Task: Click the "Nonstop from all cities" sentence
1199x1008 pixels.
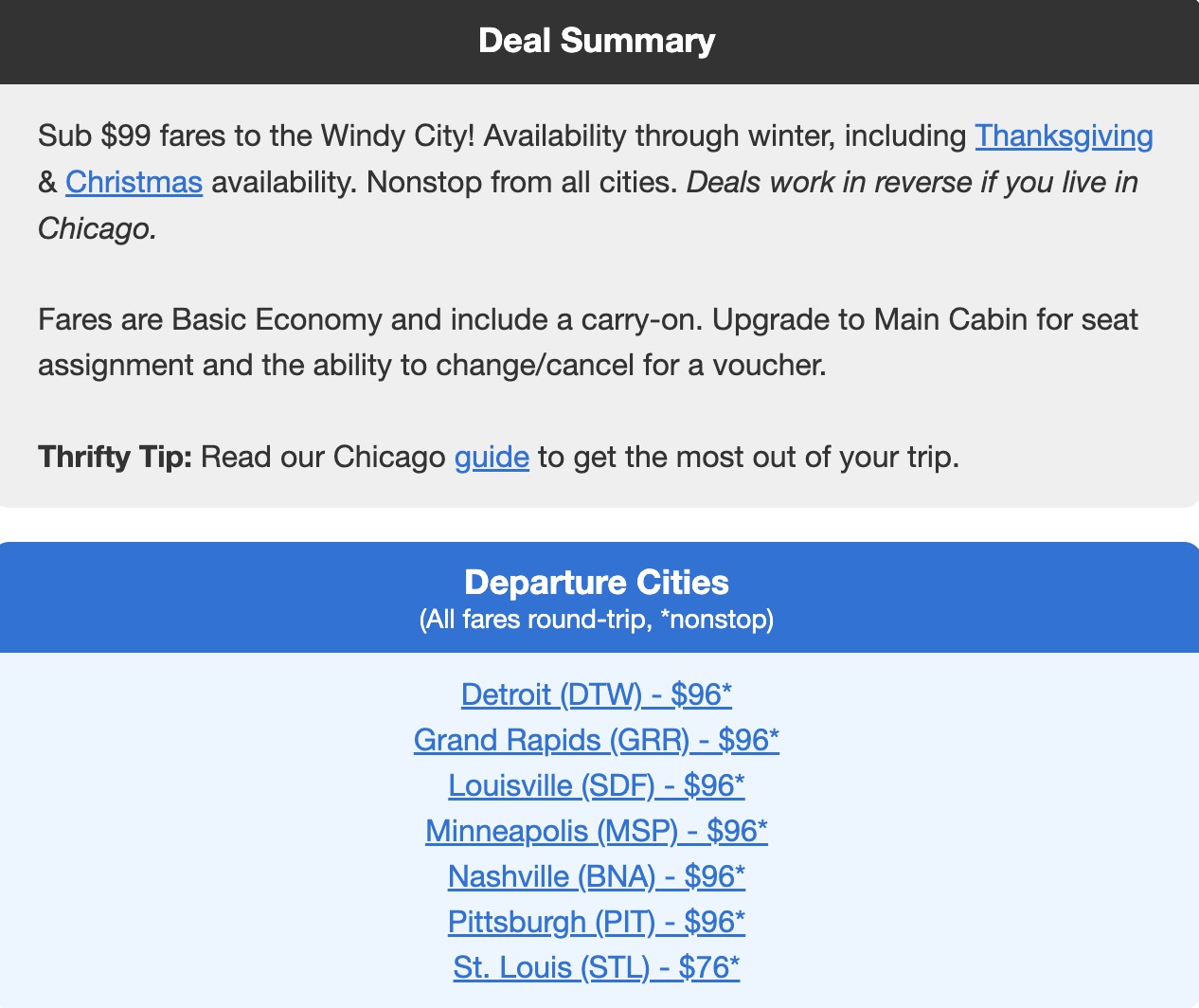Action: point(522,182)
